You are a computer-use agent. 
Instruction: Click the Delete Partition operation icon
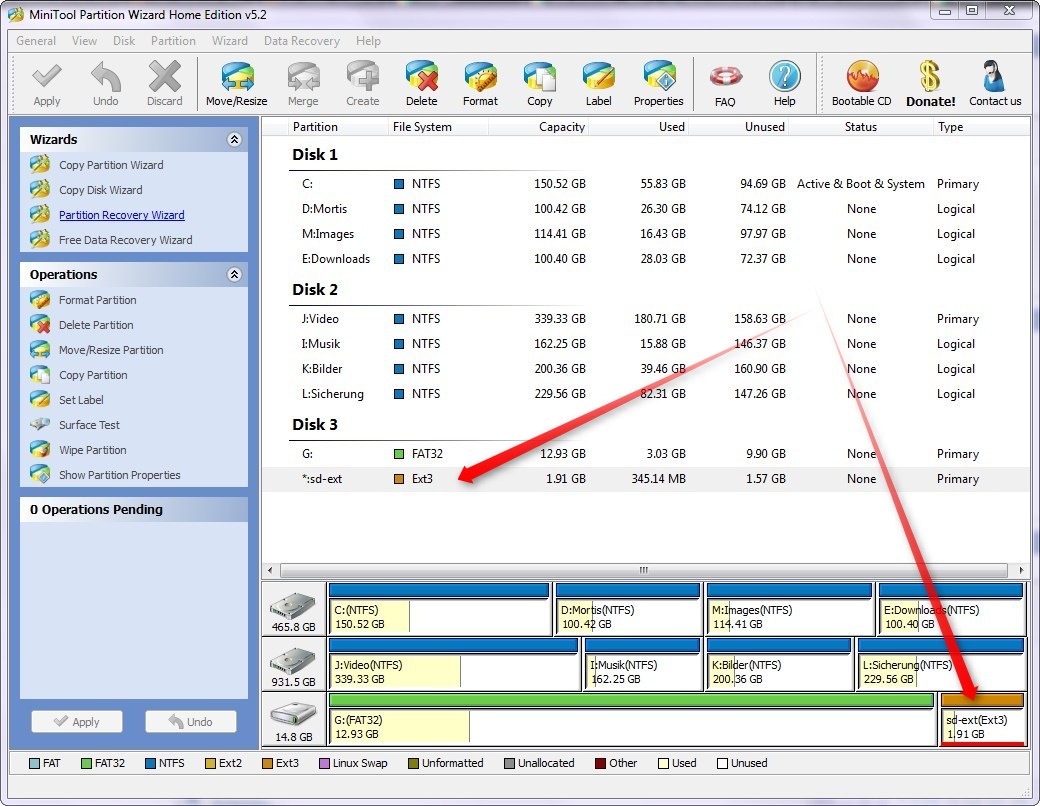point(40,324)
